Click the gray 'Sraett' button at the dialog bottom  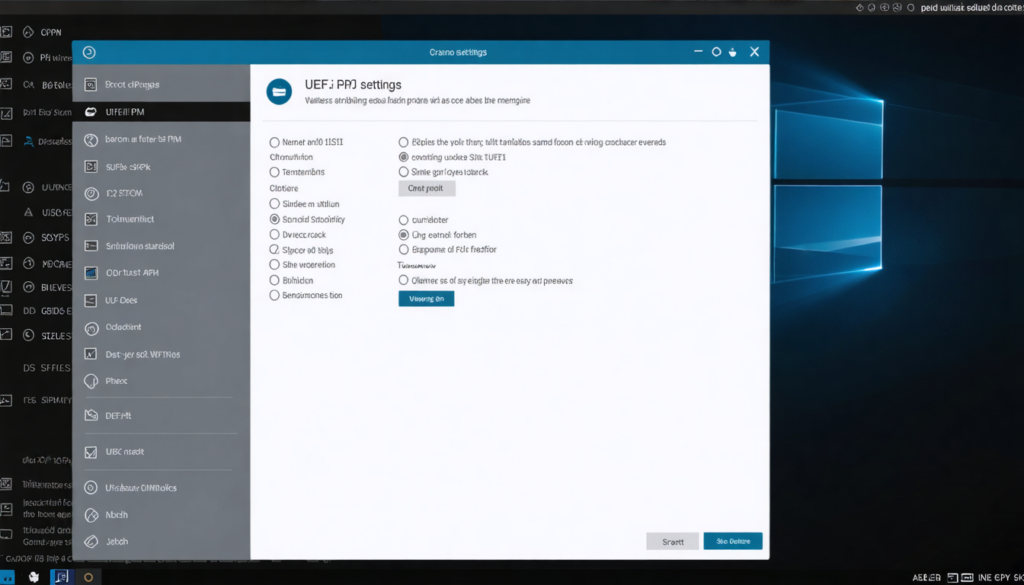click(x=673, y=541)
